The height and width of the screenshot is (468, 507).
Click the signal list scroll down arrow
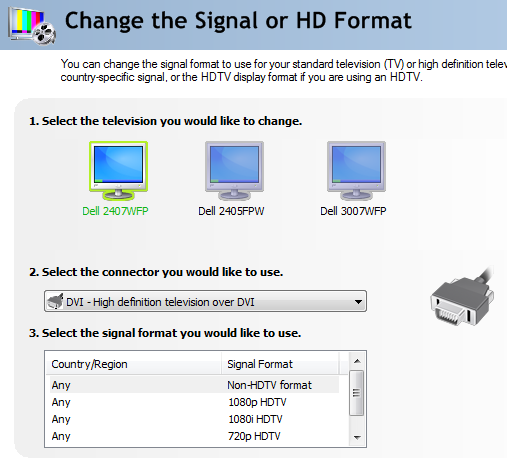pyautogui.click(x=357, y=437)
